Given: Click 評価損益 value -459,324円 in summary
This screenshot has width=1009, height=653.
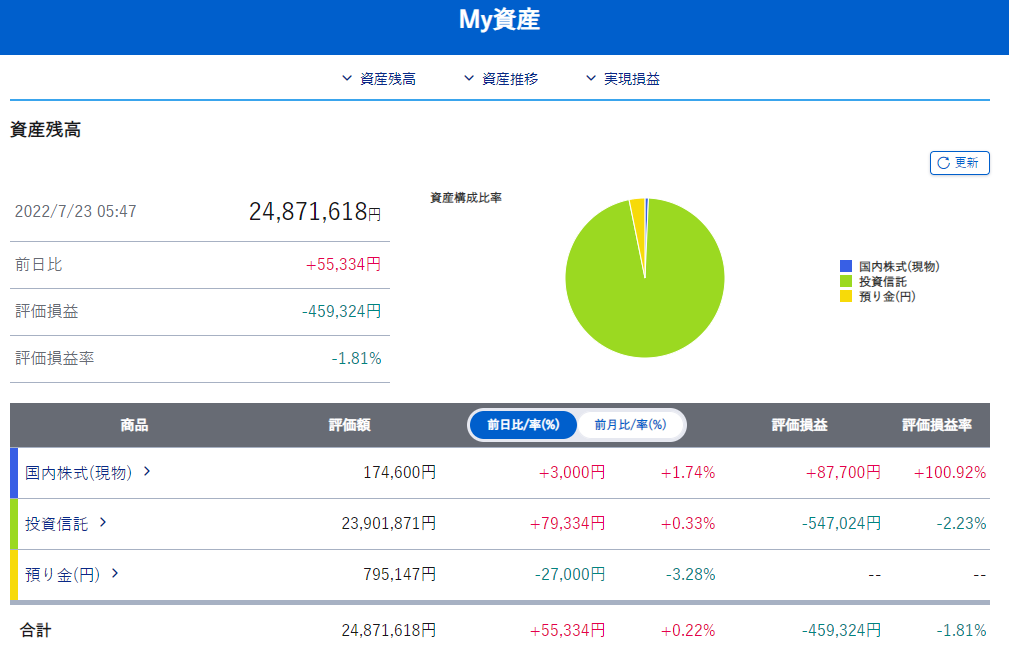Looking at the screenshot, I should [x=341, y=311].
